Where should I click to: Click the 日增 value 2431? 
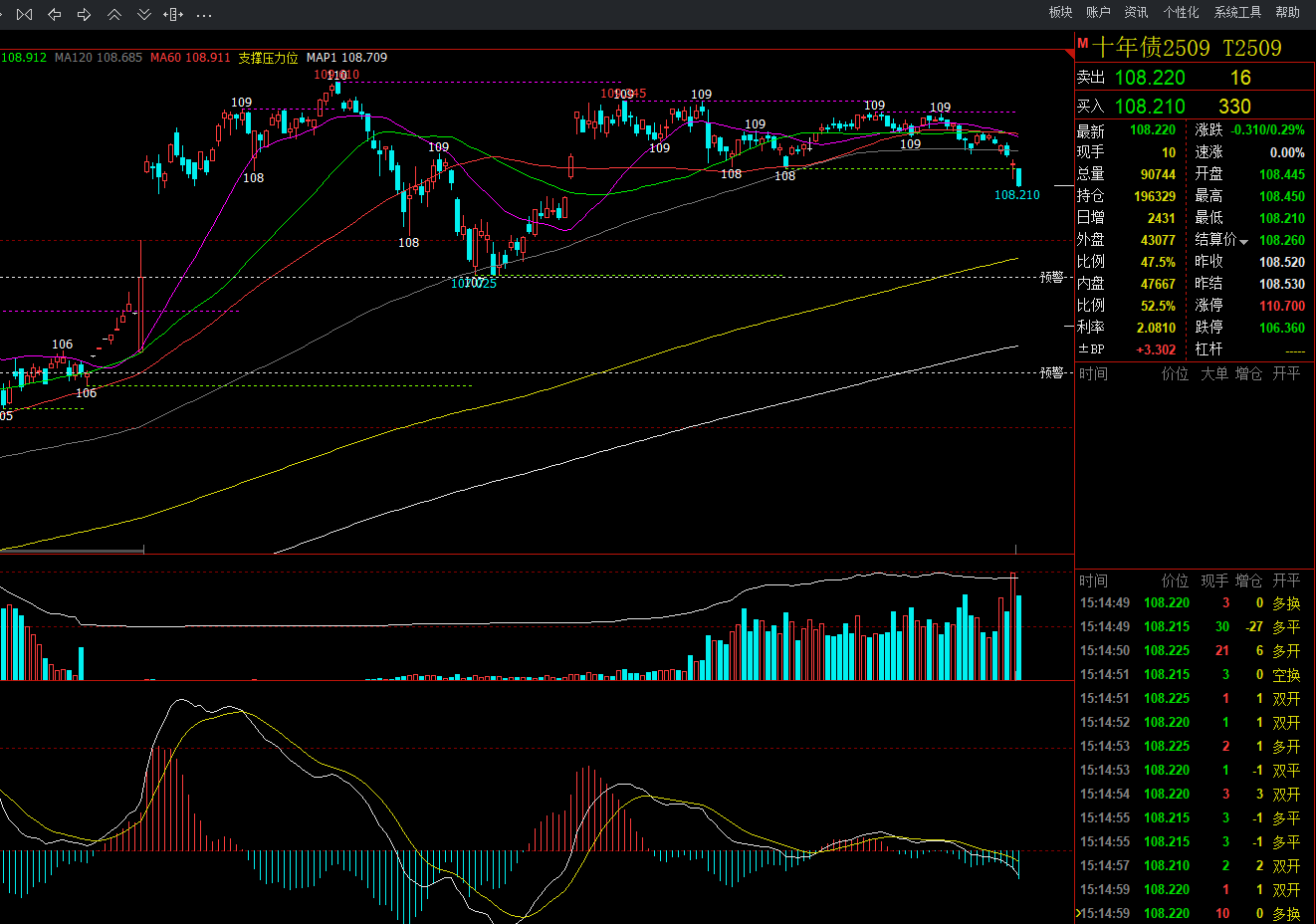click(1162, 218)
